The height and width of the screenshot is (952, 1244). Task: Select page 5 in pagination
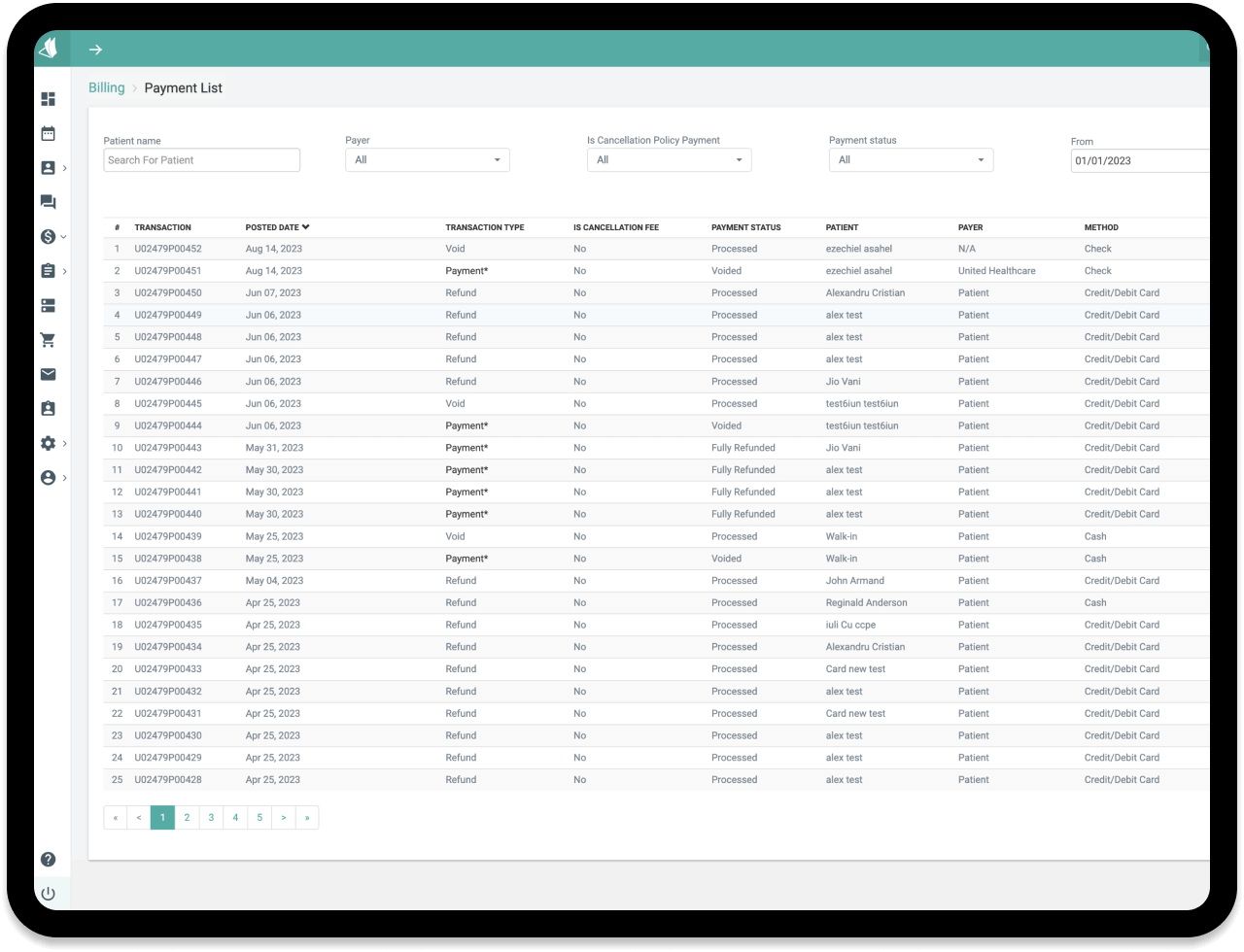point(259,818)
